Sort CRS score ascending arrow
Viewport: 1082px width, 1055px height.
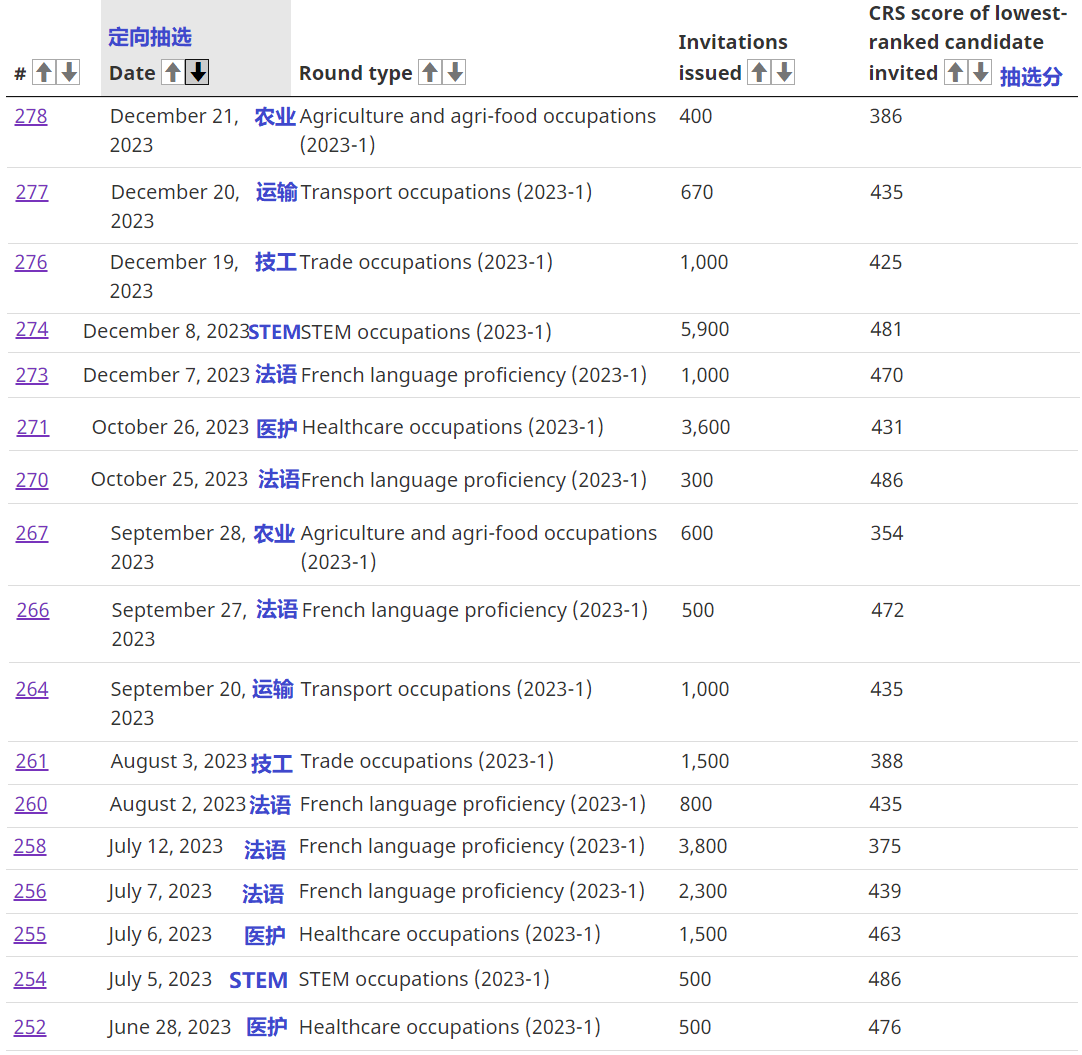click(x=956, y=72)
